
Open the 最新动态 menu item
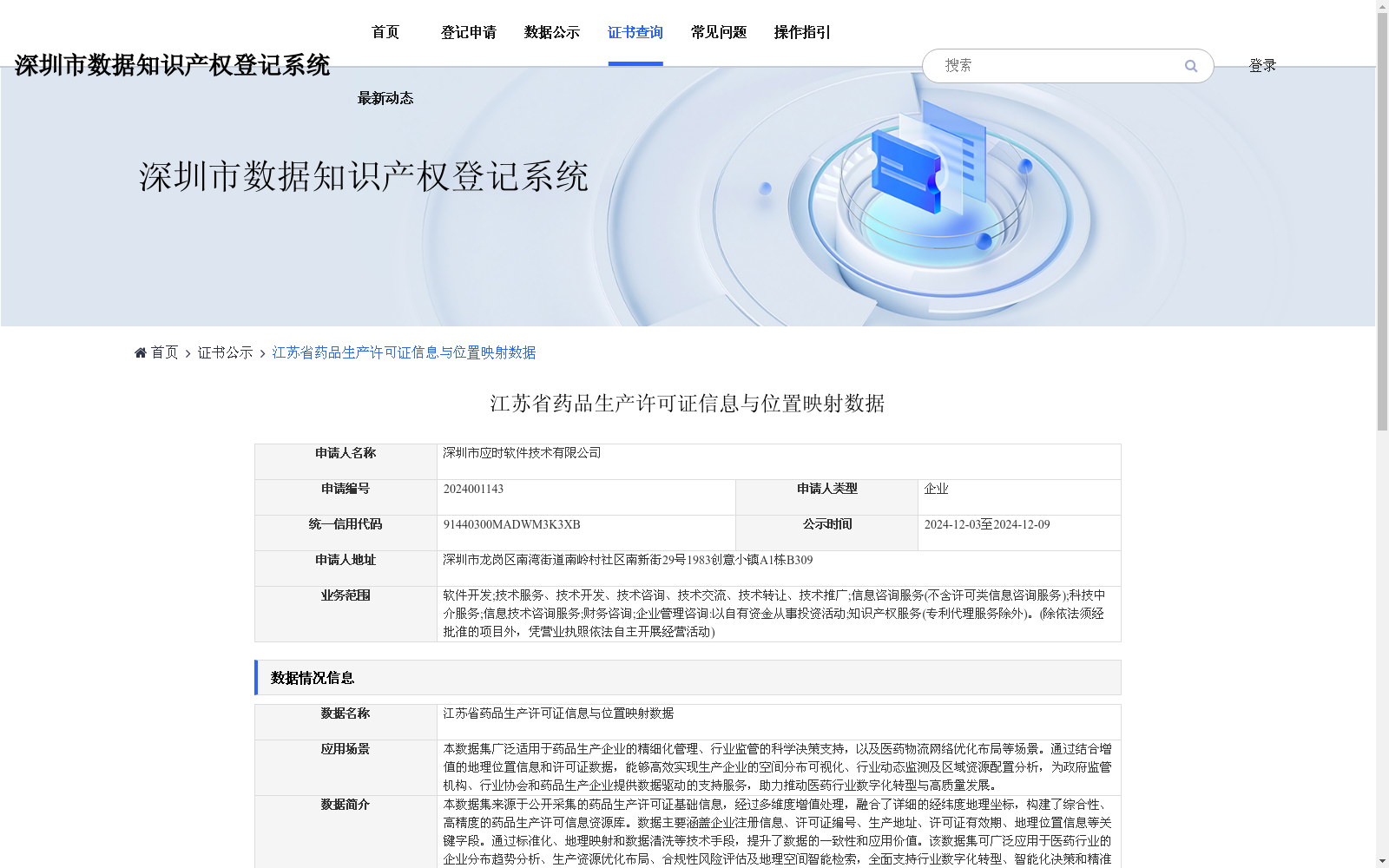385,98
